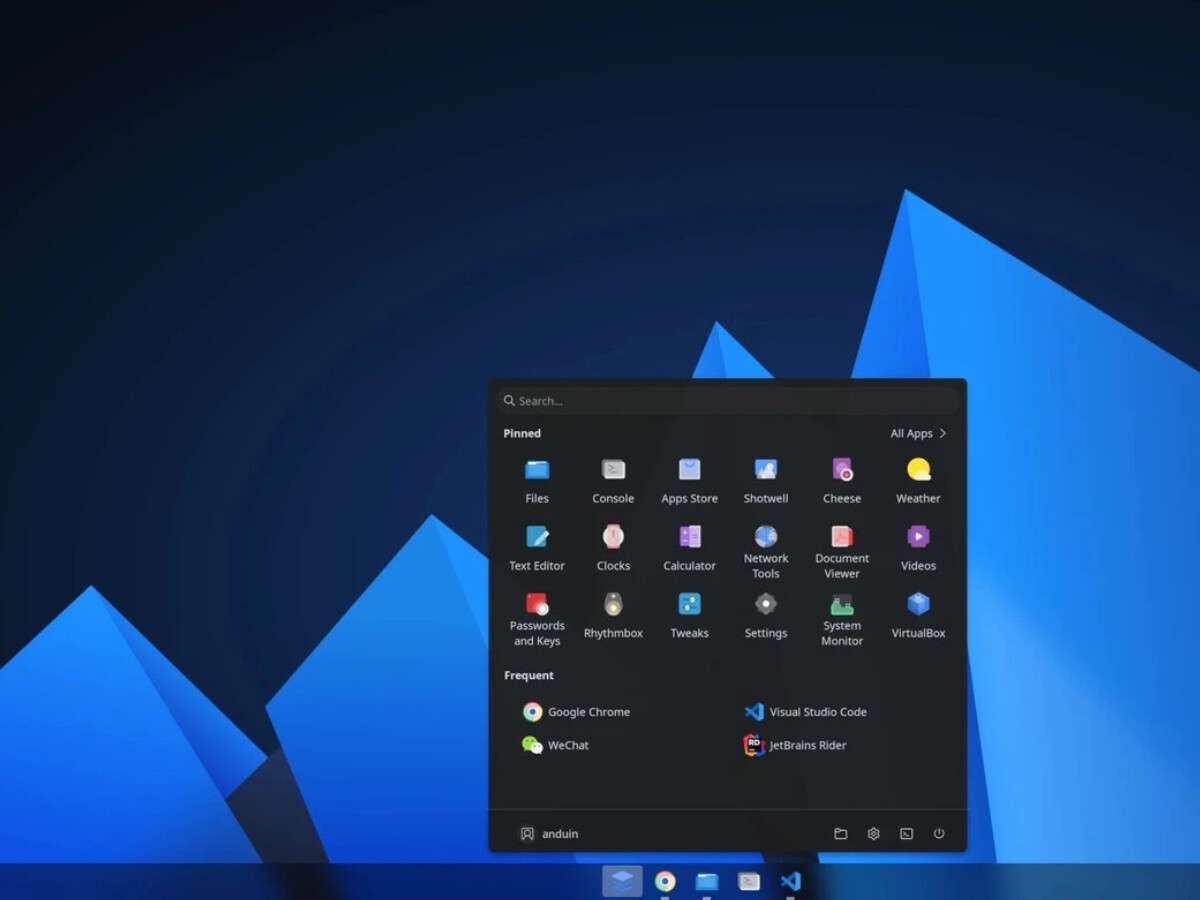Image resolution: width=1200 pixels, height=900 pixels.
Task: Launch the Cheese webcam app
Action: [x=841, y=480]
